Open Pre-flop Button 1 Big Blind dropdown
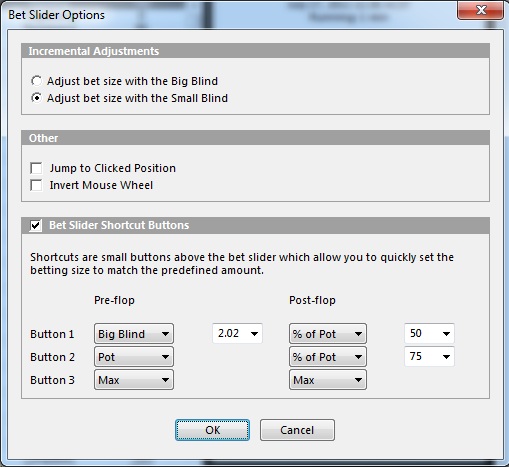The image size is (509, 467). 134,334
